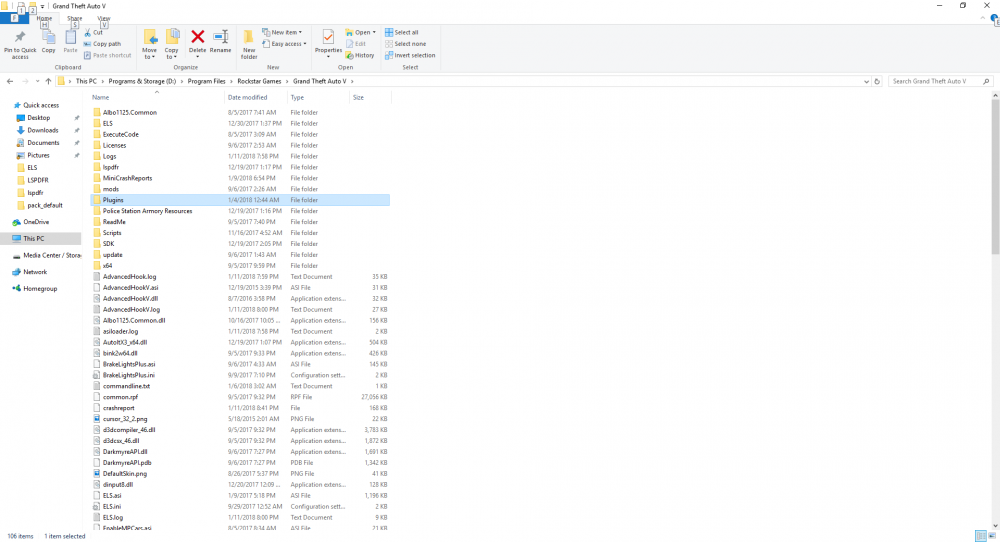
Task: Click the Pin to Quick access icon
Action: point(20,37)
